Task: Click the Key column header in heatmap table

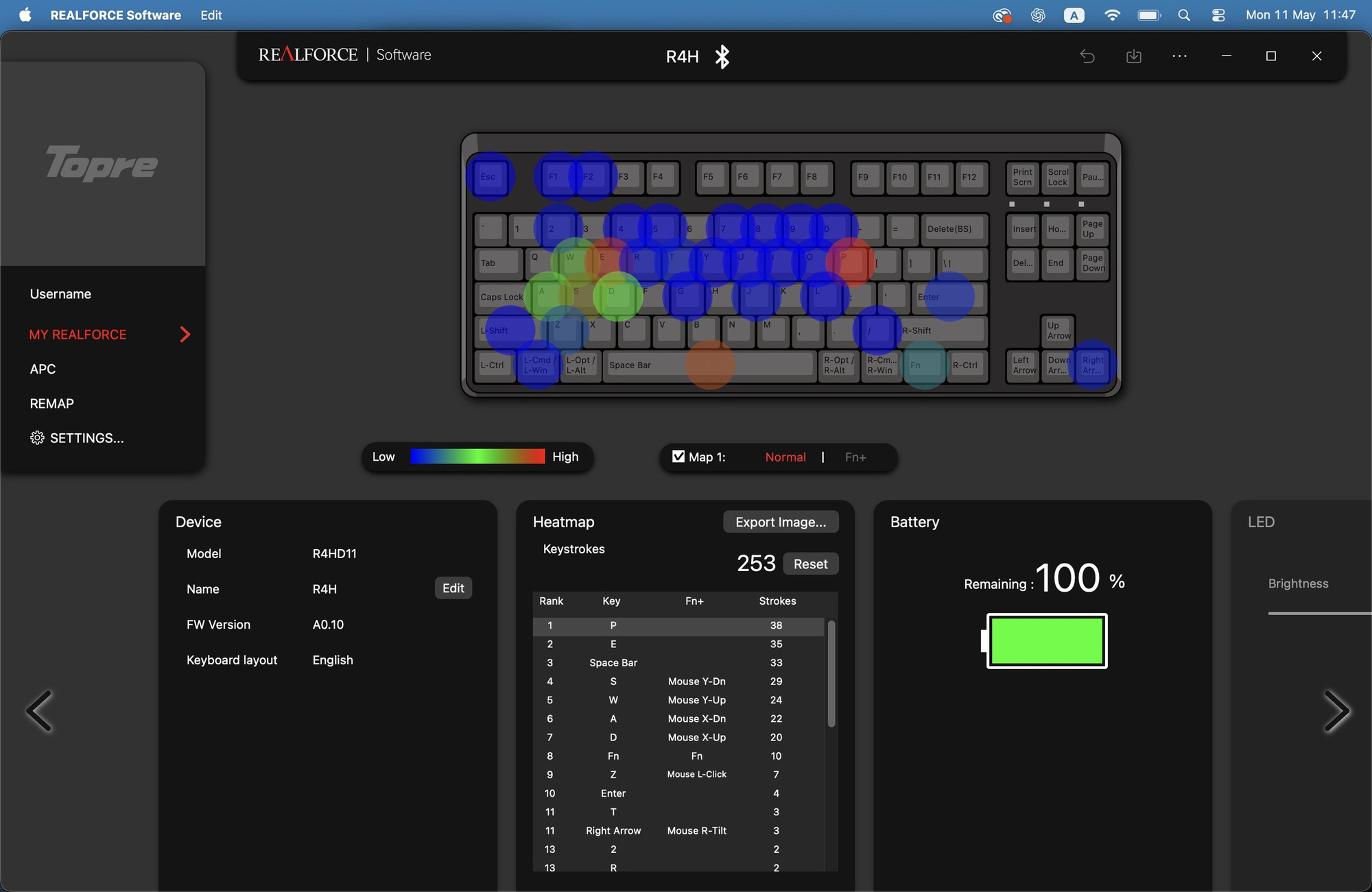Action: coord(611,601)
